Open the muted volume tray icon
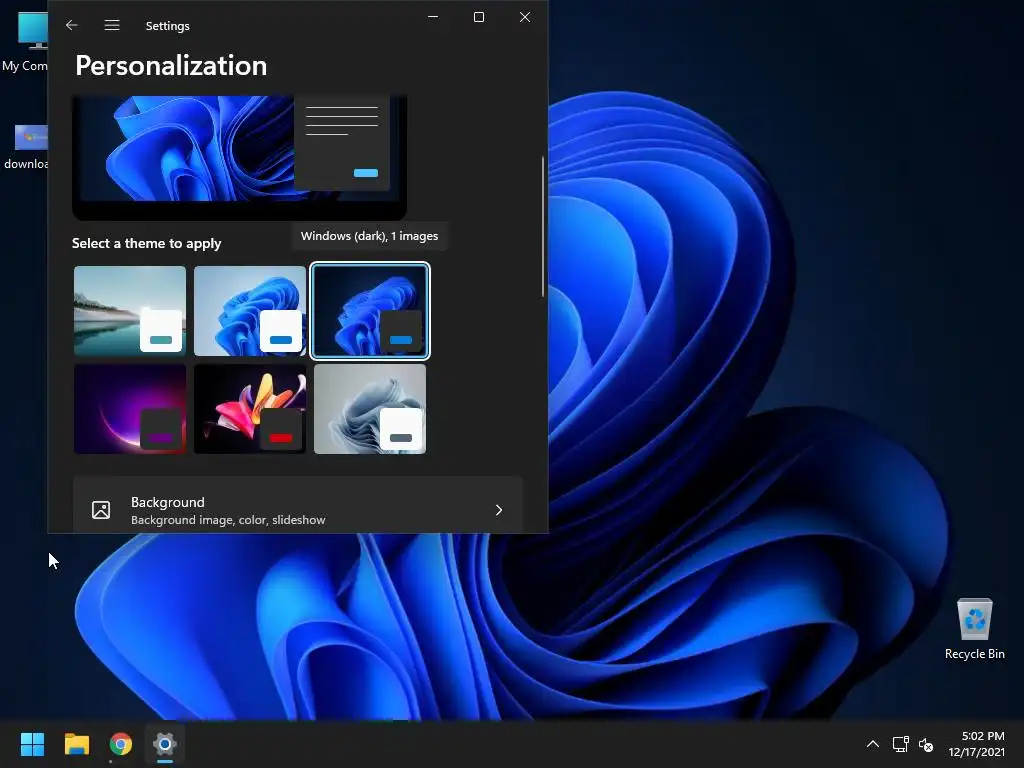The image size is (1024, 768). [x=926, y=744]
